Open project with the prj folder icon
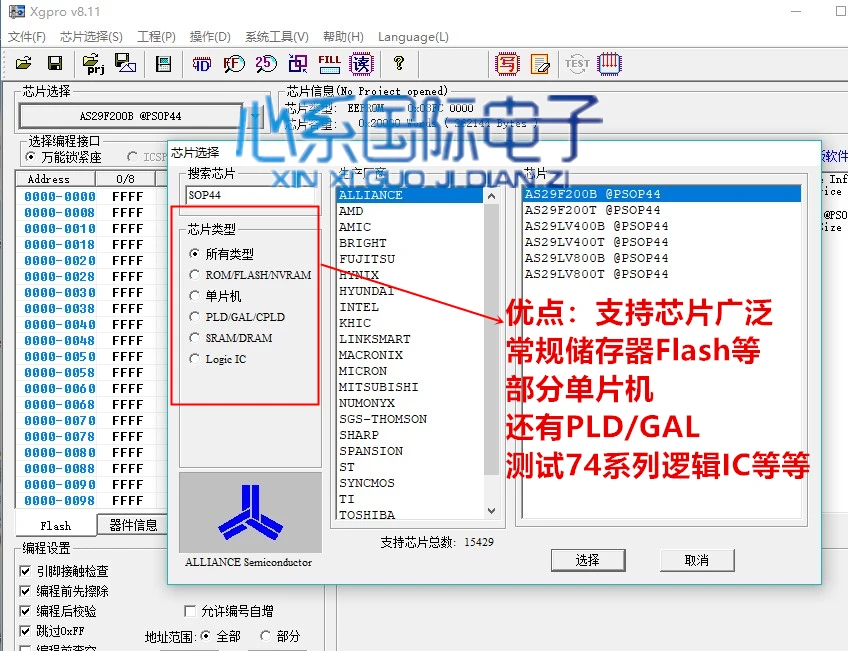 [x=93, y=63]
